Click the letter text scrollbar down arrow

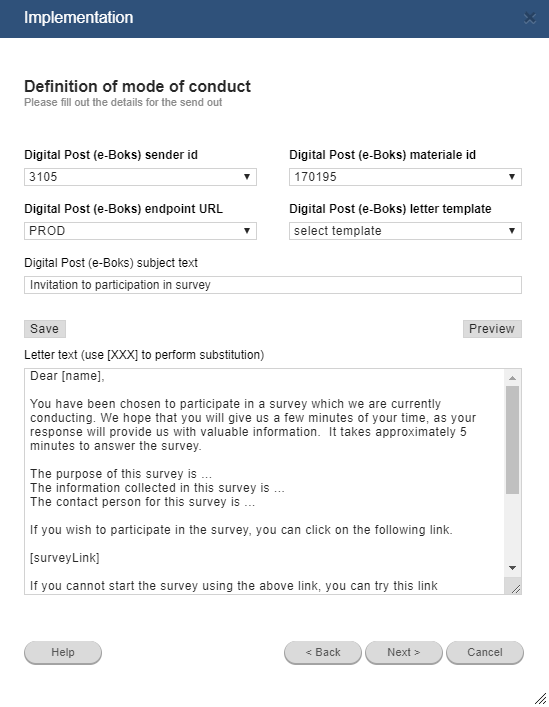coord(512,568)
